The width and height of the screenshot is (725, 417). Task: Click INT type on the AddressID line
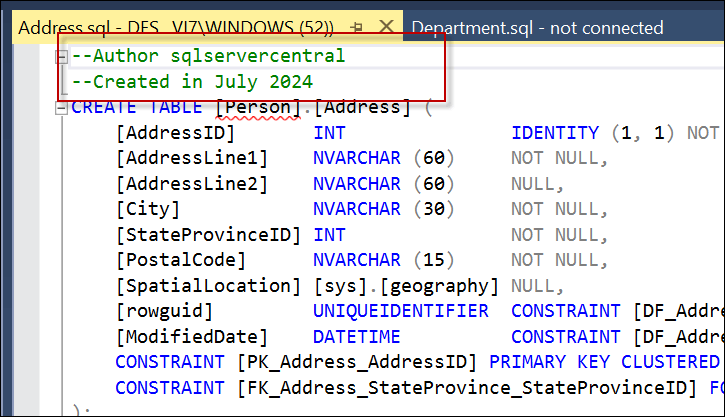coord(329,133)
